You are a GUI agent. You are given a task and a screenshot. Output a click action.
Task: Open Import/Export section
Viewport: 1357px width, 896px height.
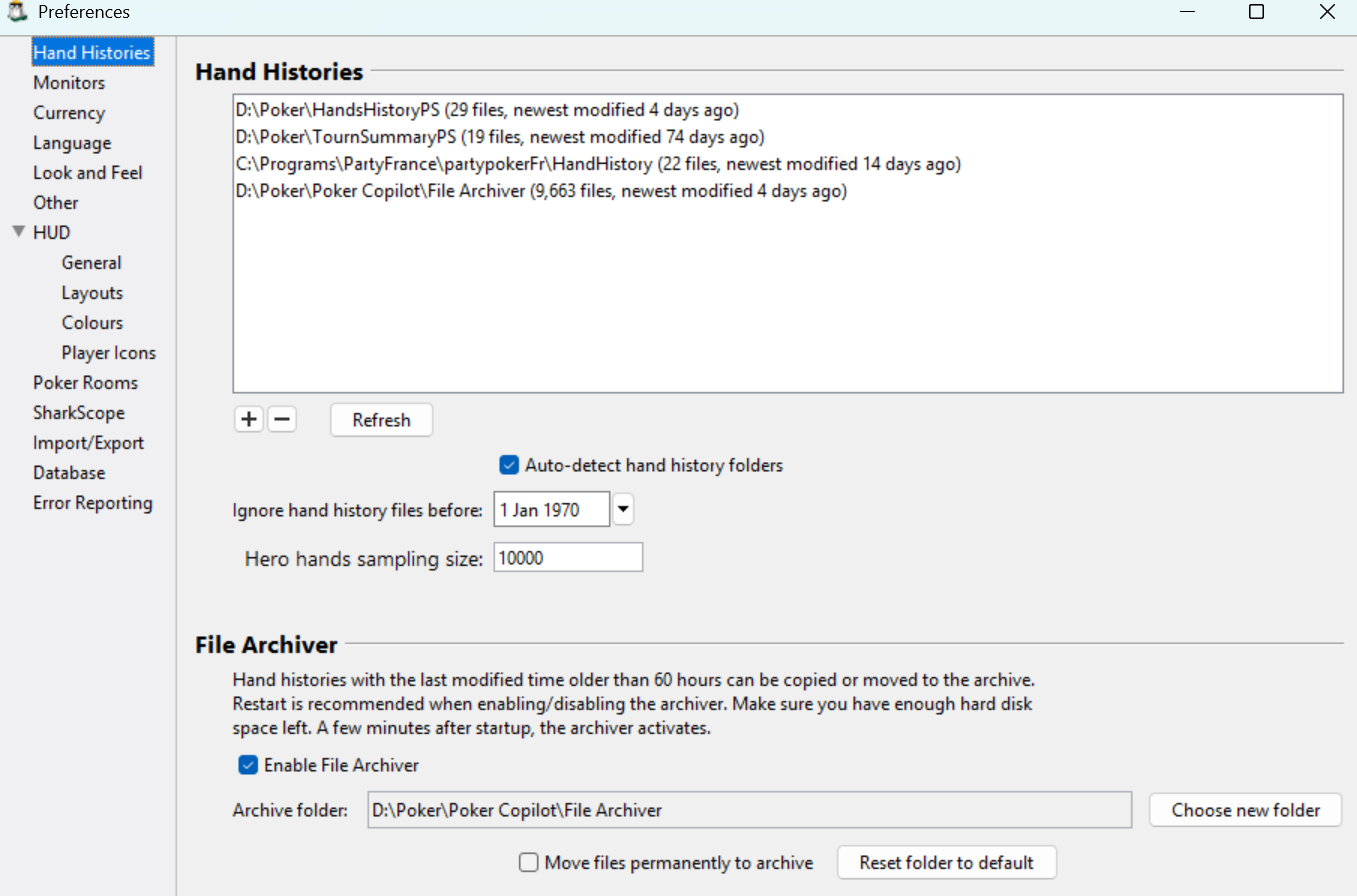(x=89, y=442)
